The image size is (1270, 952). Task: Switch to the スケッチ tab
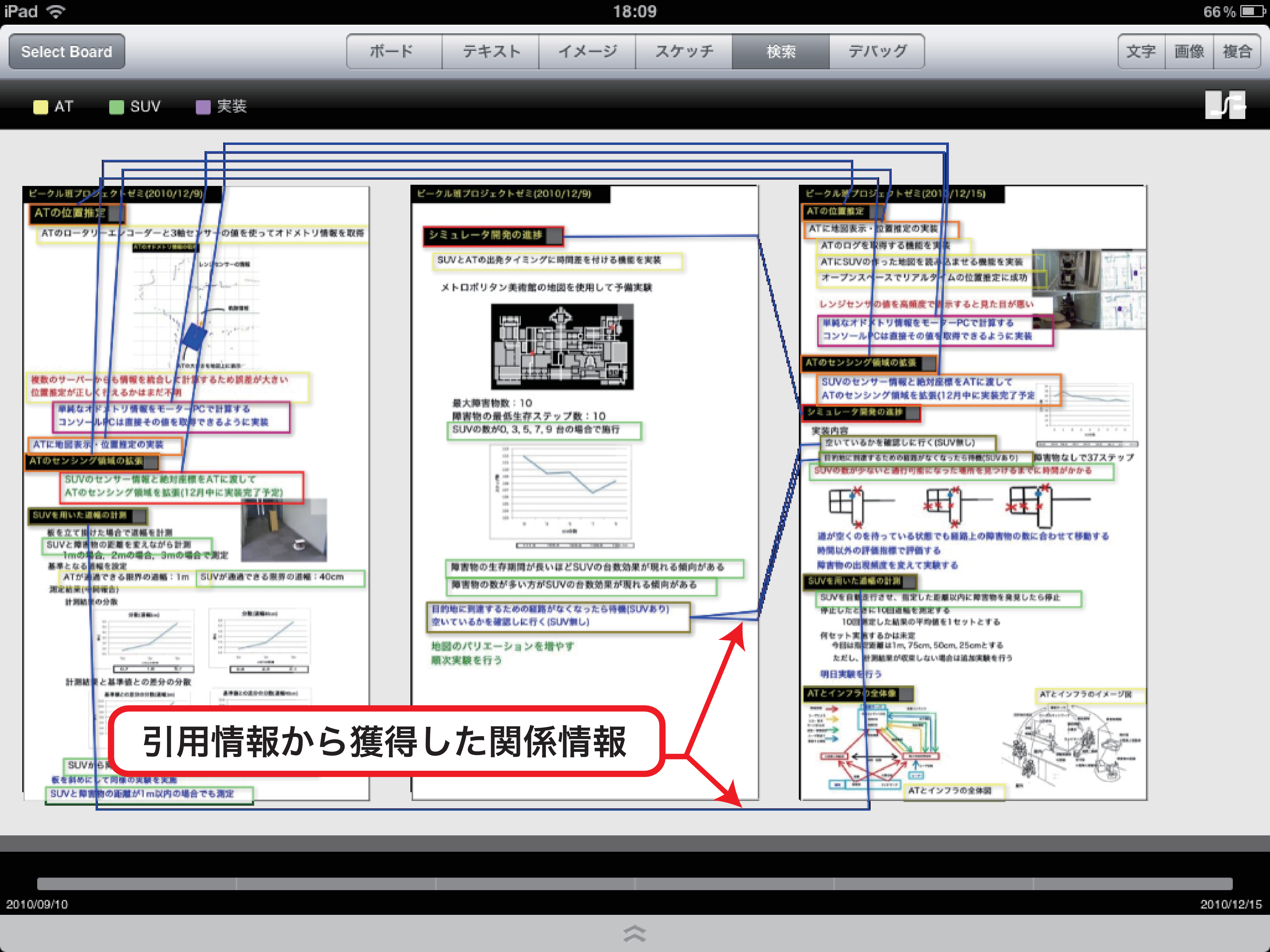coord(684,52)
